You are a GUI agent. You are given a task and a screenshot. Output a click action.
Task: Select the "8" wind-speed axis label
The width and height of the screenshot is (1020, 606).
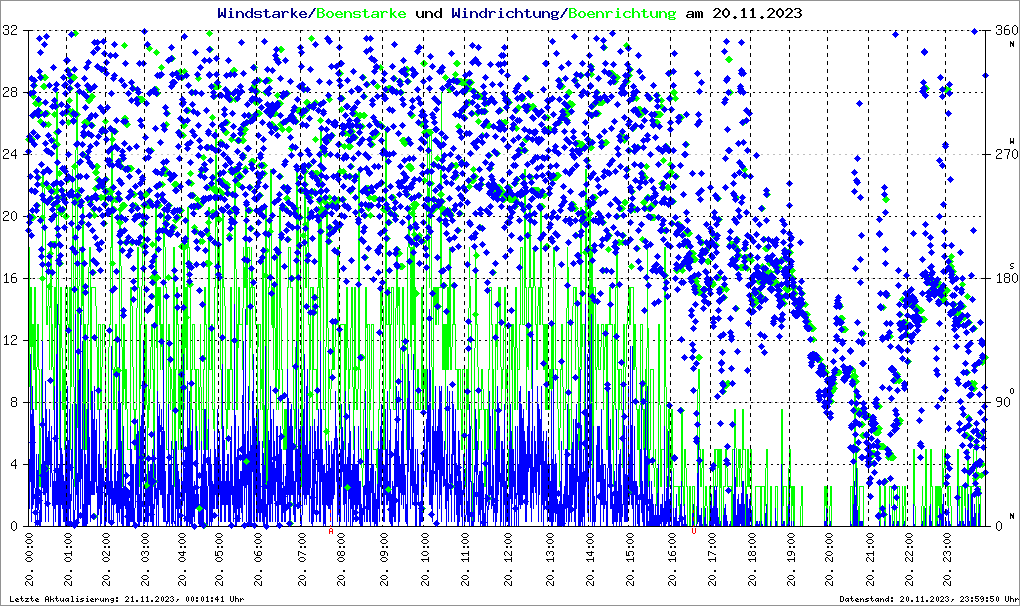14,402
